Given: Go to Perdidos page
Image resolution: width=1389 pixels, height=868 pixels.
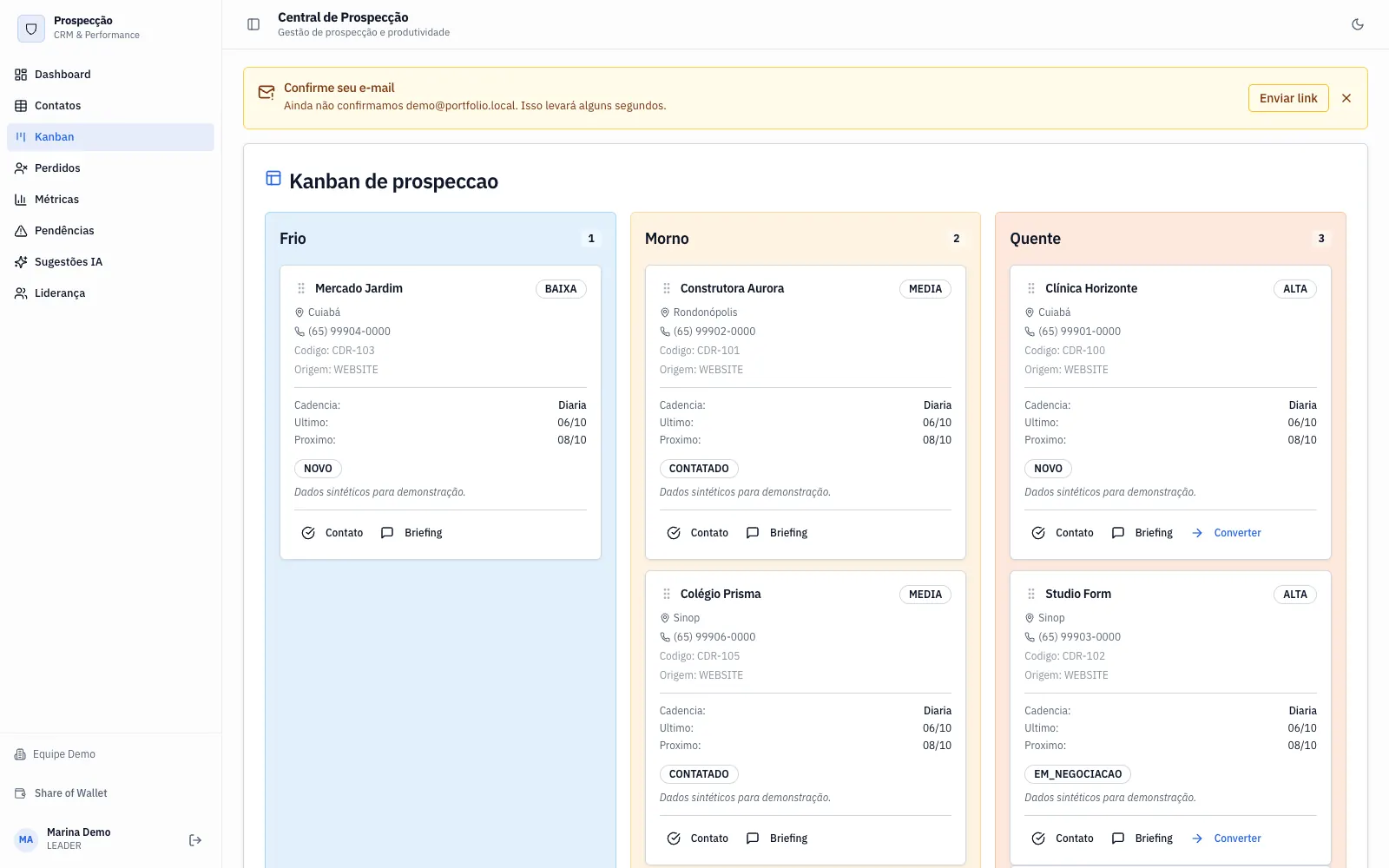Looking at the screenshot, I should point(110,168).
